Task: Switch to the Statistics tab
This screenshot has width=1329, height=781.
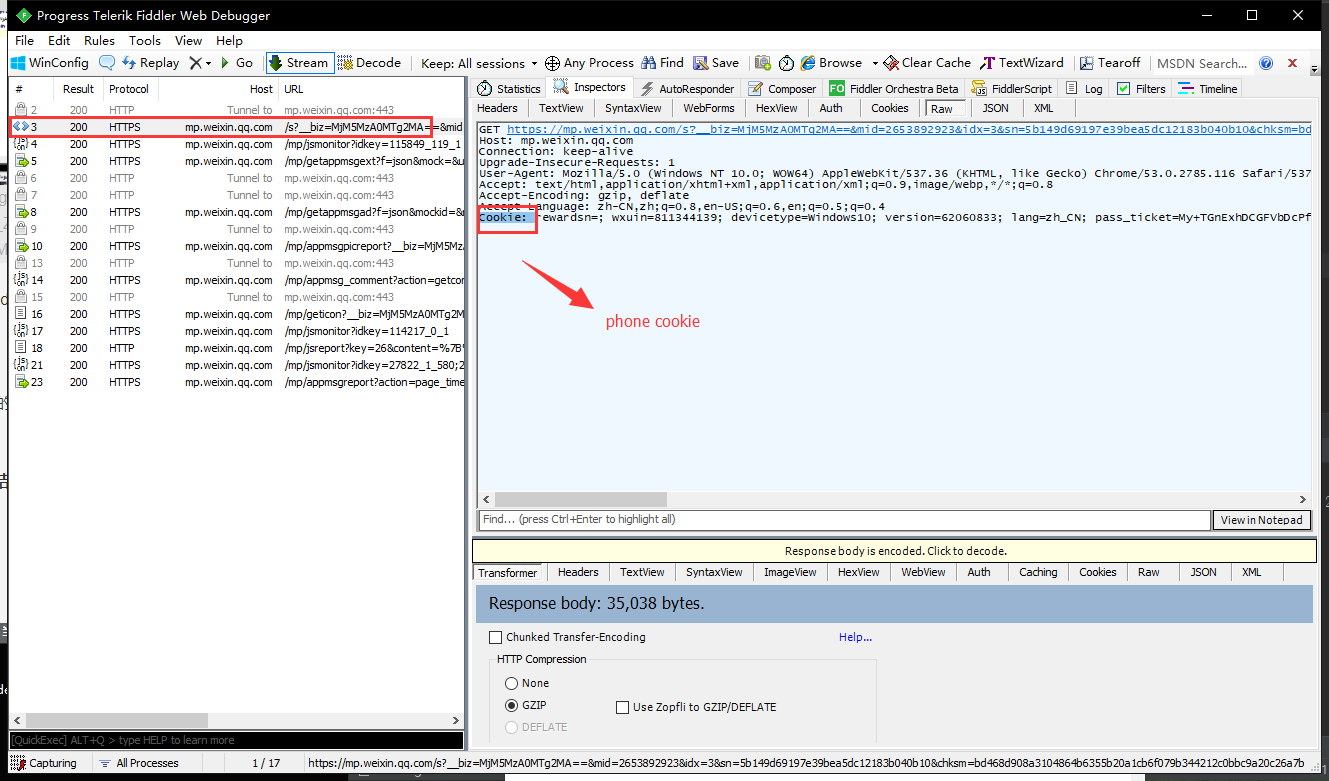Action: click(509, 89)
